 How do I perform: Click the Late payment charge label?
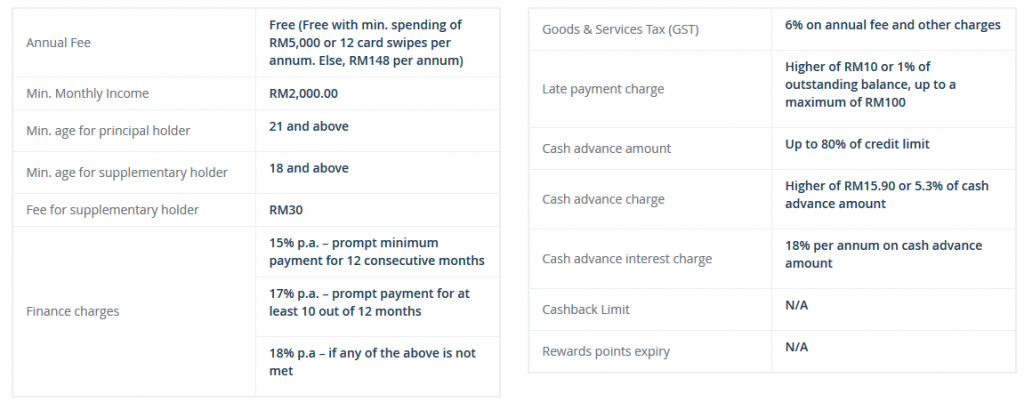pyautogui.click(x=603, y=89)
